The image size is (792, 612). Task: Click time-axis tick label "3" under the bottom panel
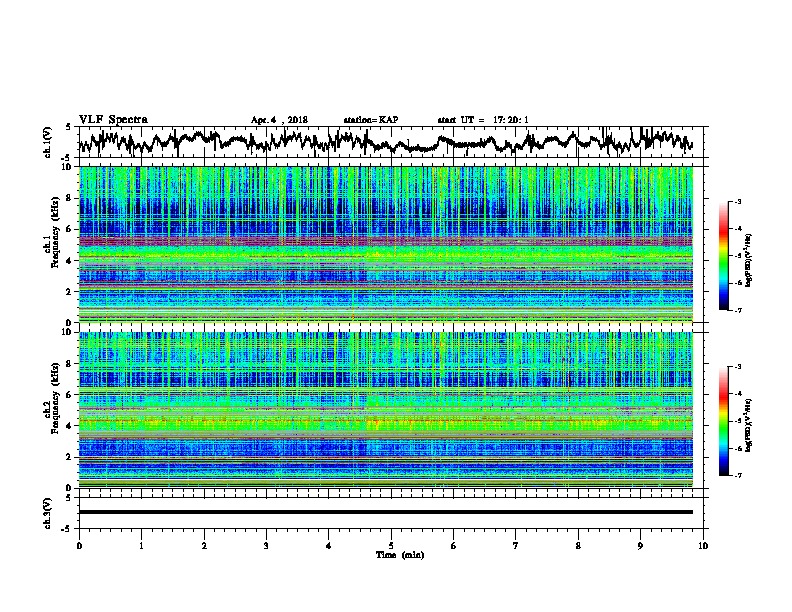point(266,546)
